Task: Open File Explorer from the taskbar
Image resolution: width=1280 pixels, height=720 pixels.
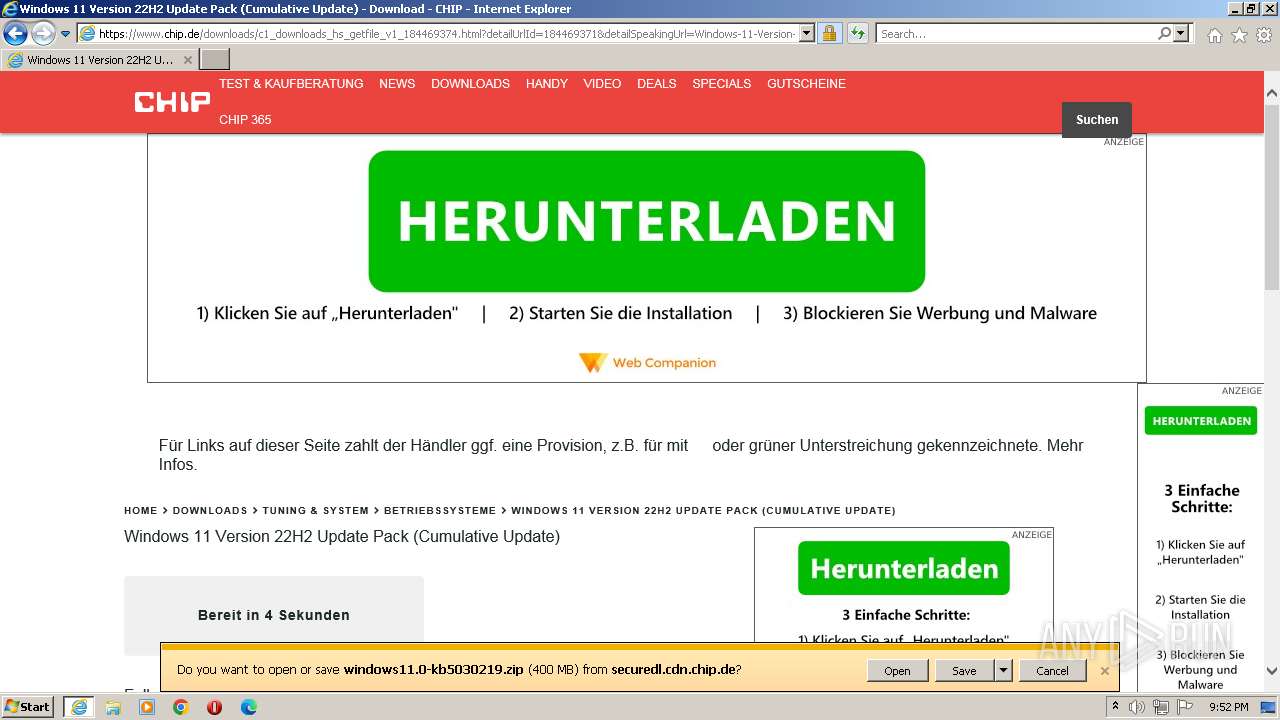Action: pos(113,707)
